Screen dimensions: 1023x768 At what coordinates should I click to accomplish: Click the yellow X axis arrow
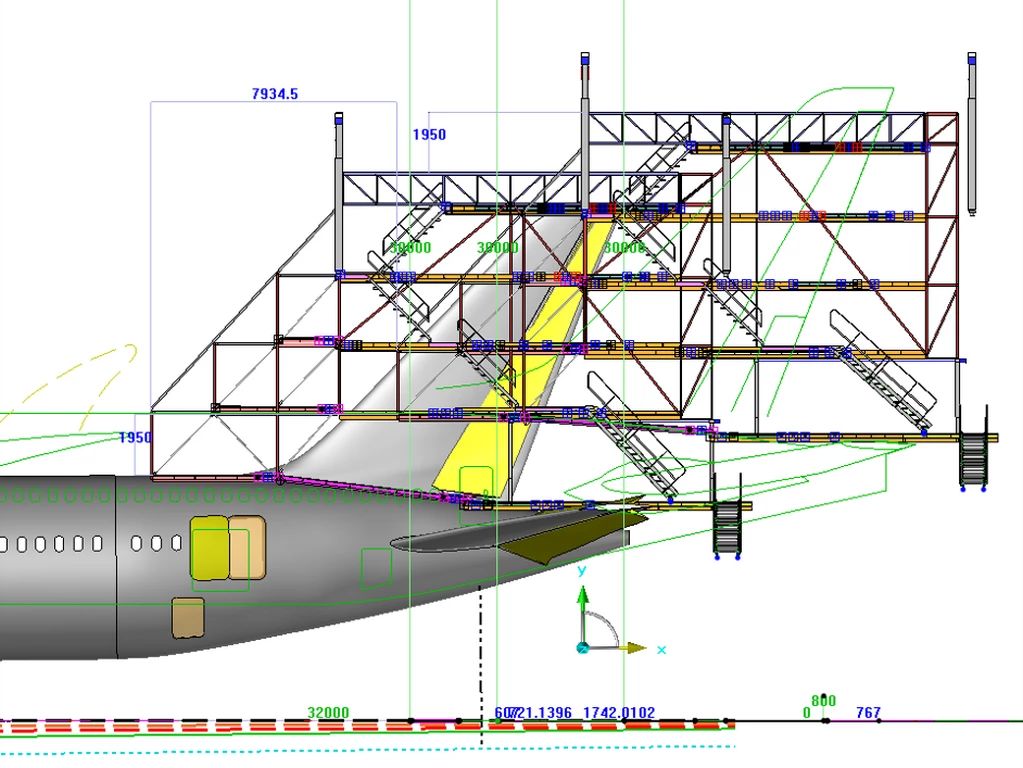636,648
